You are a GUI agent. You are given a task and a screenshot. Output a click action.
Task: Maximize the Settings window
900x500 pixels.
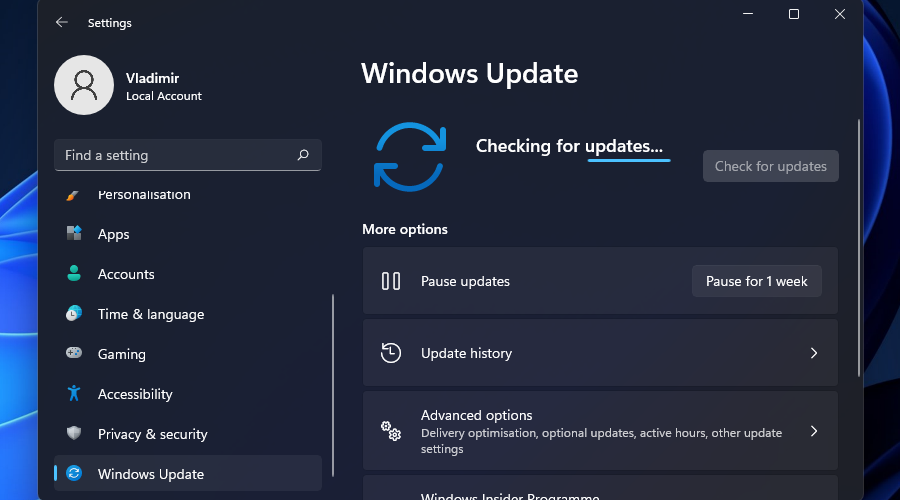(x=794, y=14)
